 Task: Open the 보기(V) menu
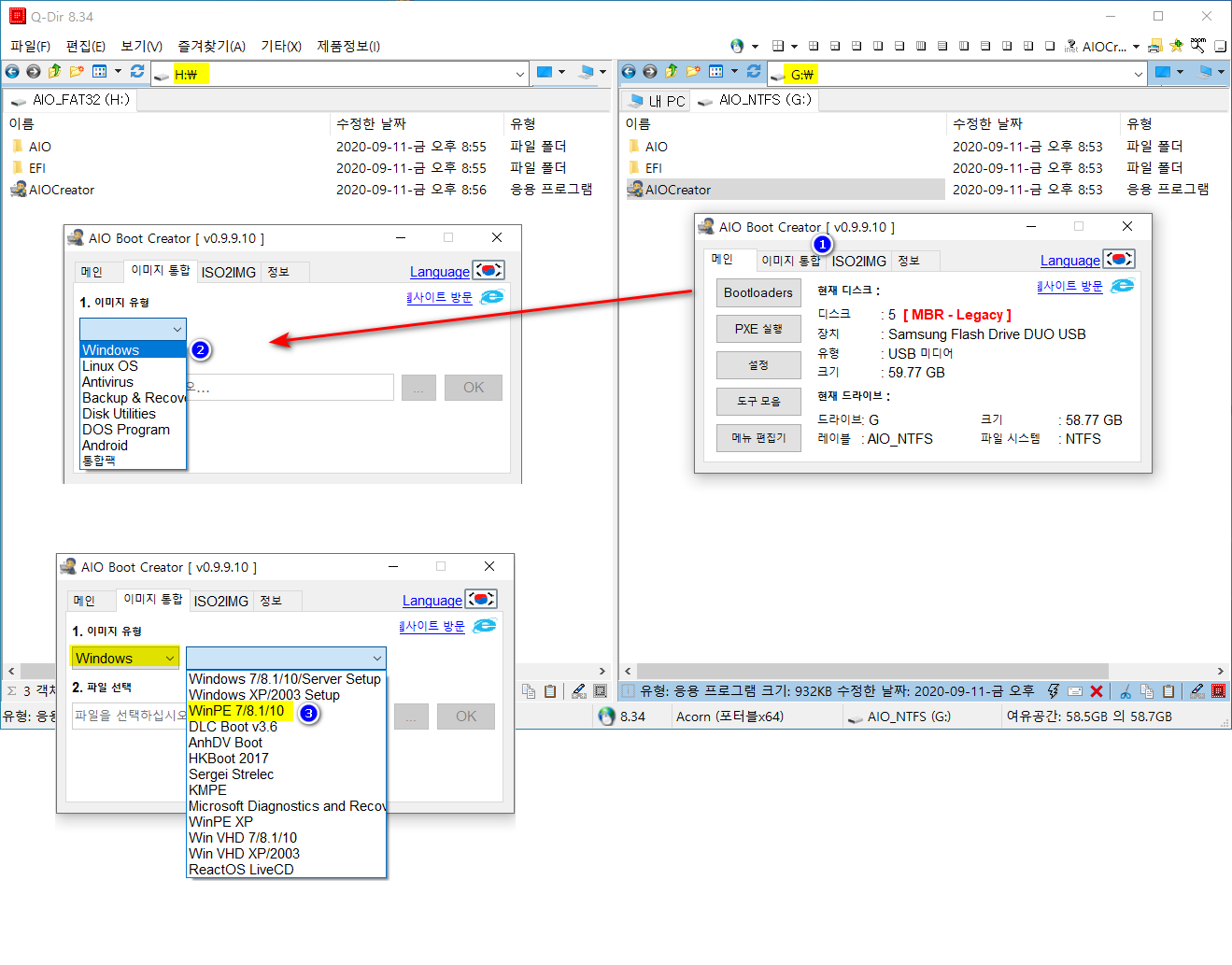pyautogui.click(x=142, y=46)
